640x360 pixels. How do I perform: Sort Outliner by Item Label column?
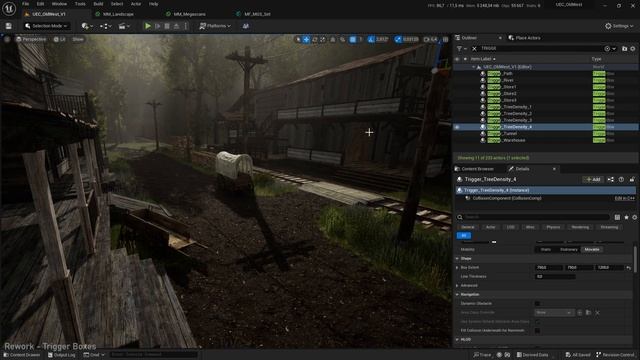[483, 59]
